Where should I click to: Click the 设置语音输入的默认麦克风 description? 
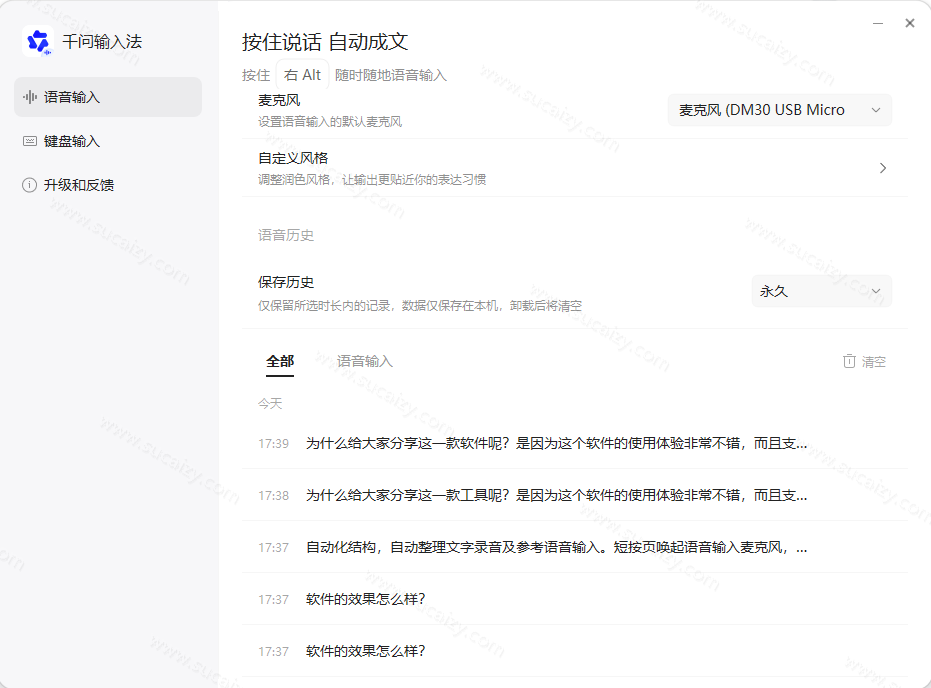point(330,122)
